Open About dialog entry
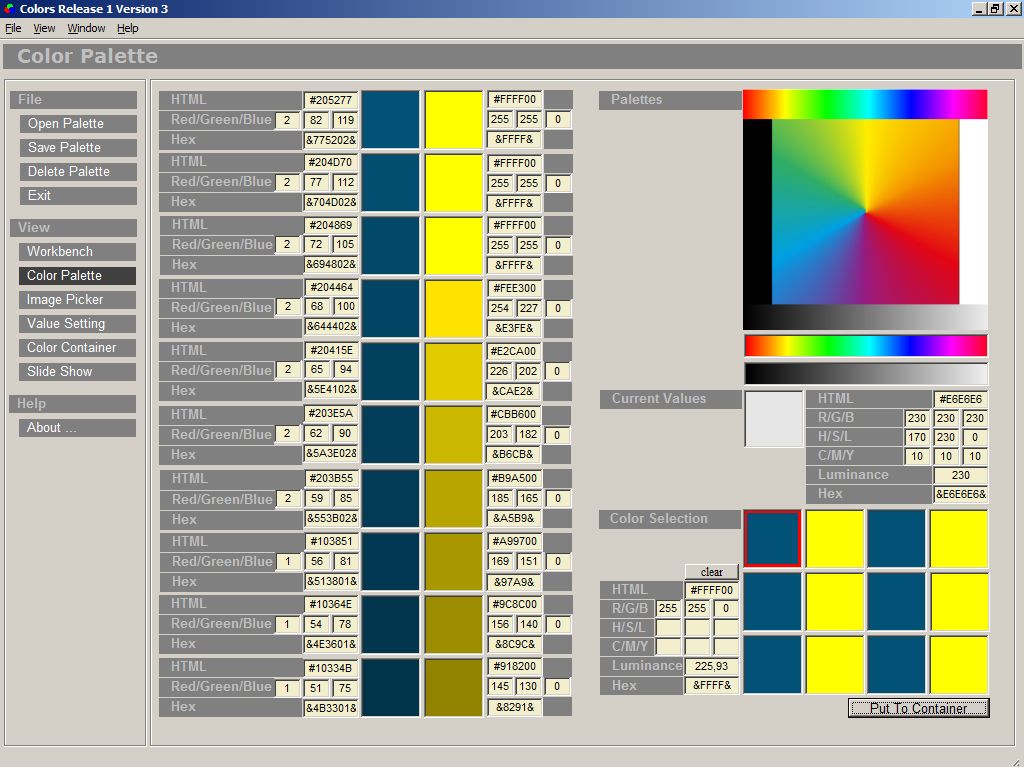1024x768 pixels. (x=77, y=428)
